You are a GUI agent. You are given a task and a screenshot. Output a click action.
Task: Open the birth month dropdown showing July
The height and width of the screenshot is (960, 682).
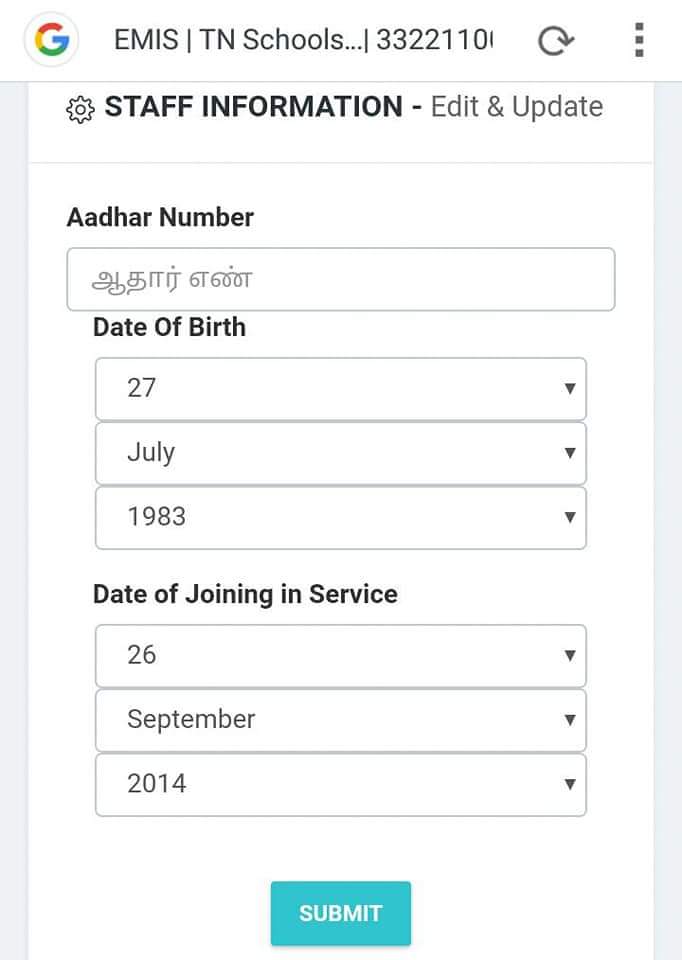click(x=340, y=452)
